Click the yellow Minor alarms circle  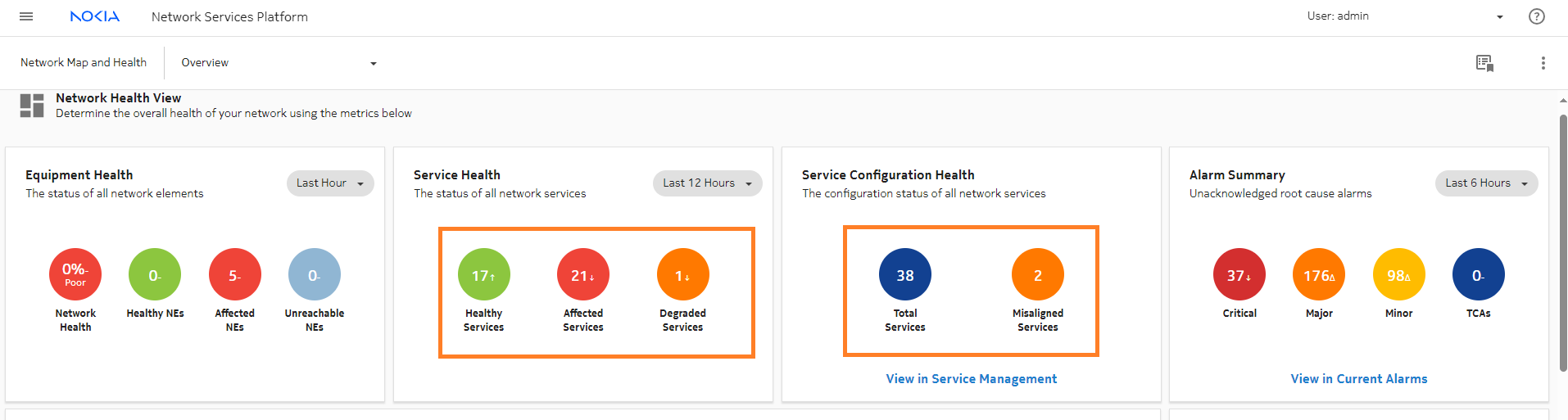(x=1398, y=275)
